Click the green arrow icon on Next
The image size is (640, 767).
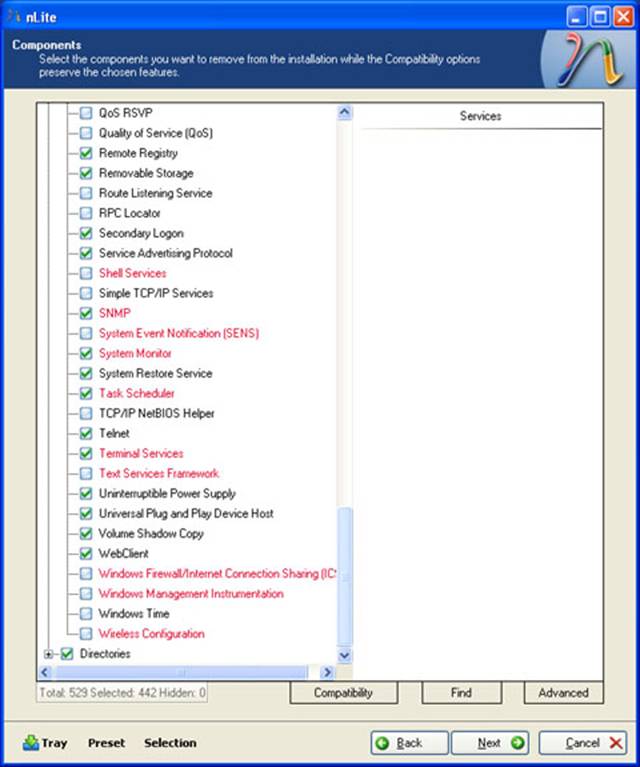[x=517, y=743]
